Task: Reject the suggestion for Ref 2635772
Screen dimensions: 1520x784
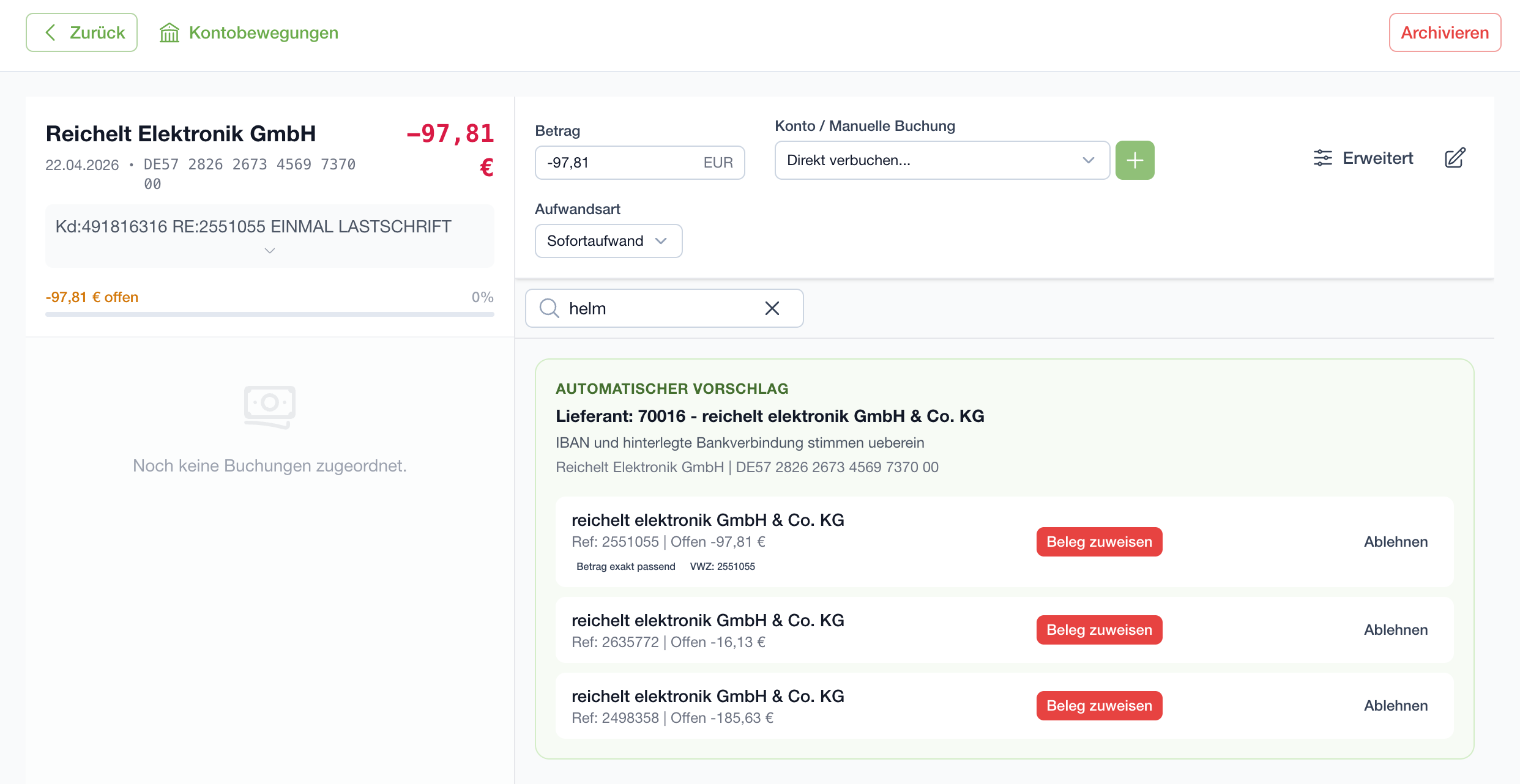Action: click(1396, 630)
